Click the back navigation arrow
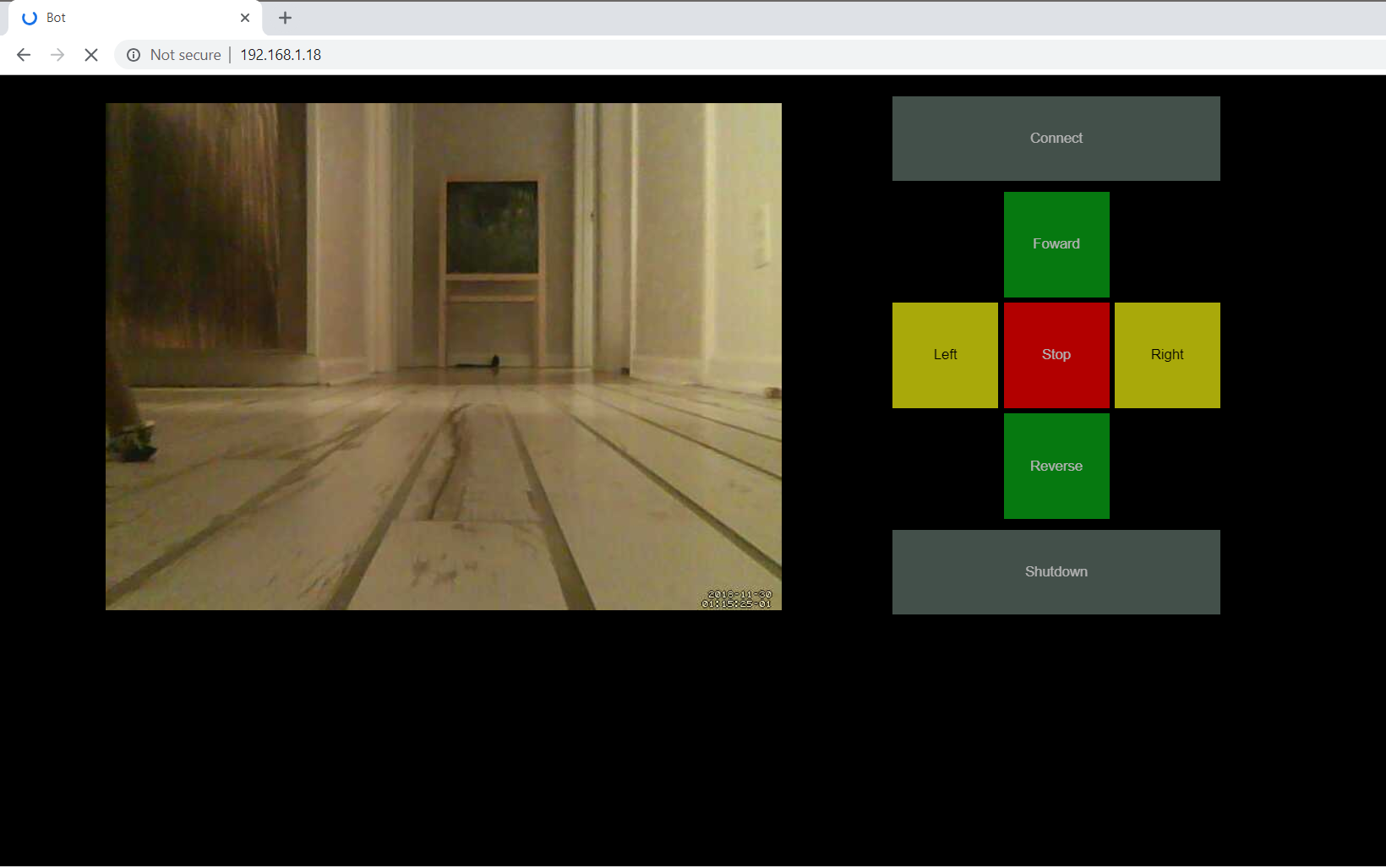This screenshot has height=868, width=1386. pos(23,54)
